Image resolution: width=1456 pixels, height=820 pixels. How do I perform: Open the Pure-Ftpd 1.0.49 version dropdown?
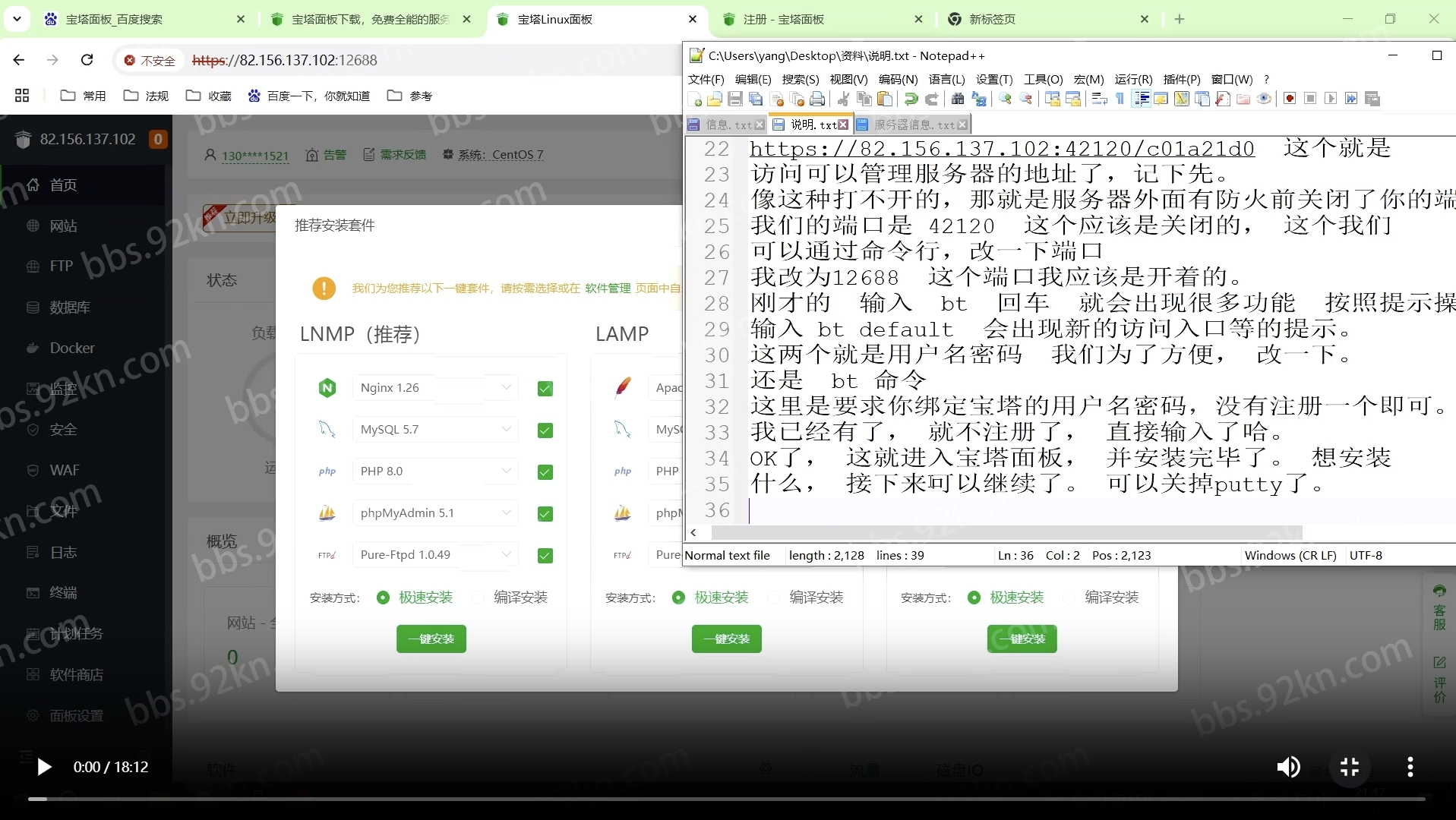pos(435,554)
